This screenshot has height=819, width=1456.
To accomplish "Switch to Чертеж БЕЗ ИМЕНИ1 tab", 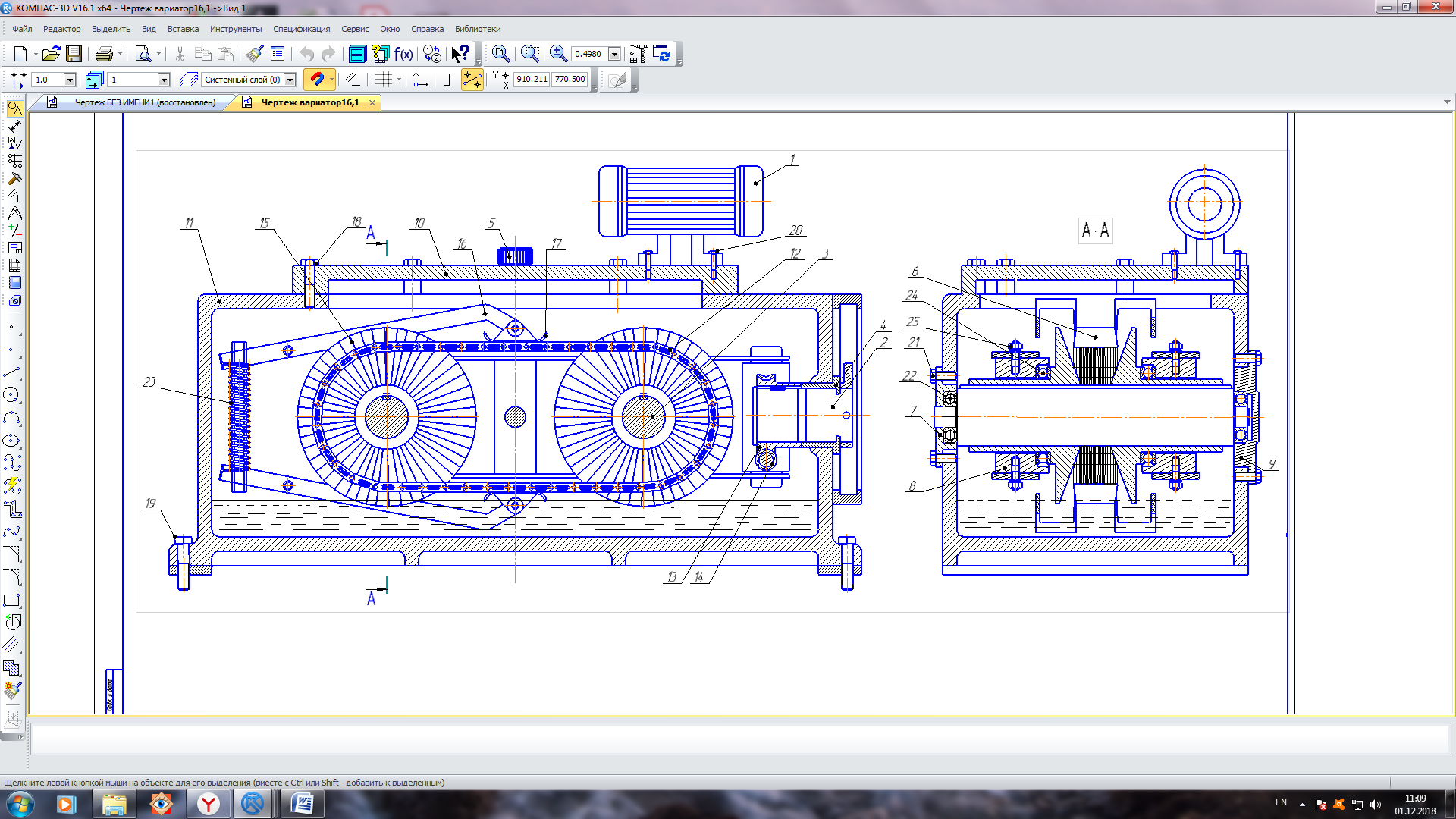I will [x=145, y=102].
